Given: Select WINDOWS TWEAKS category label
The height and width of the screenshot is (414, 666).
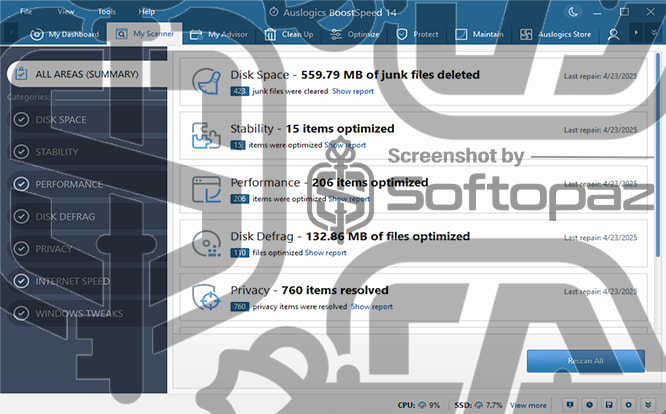Looking at the screenshot, I should pos(79,313).
